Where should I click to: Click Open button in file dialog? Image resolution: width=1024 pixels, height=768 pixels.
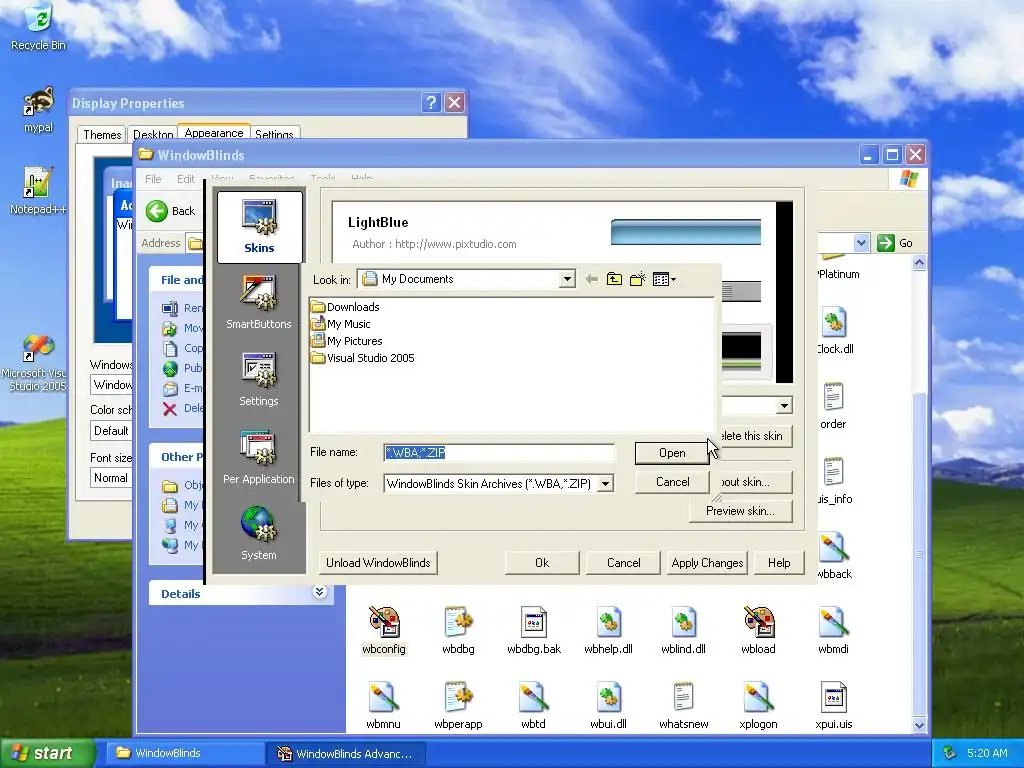[672, 453]
